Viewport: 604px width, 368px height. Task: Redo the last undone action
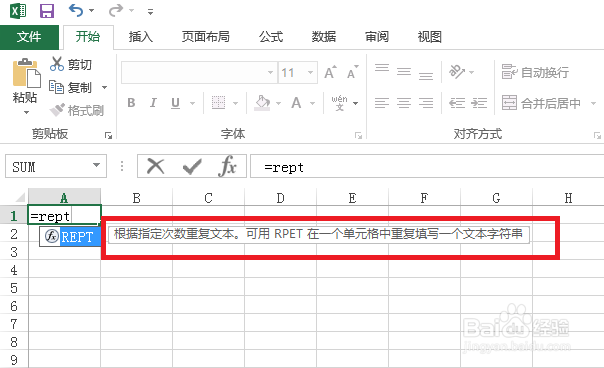[116, 10]
